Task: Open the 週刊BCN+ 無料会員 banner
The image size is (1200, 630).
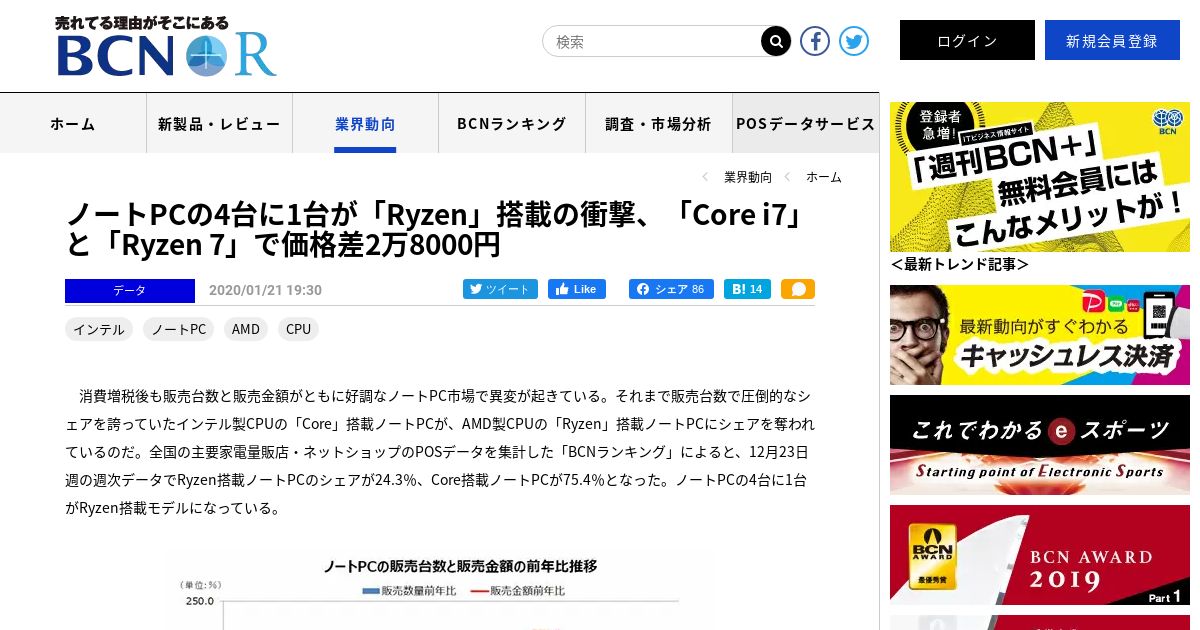Action: click(1040, 177)
